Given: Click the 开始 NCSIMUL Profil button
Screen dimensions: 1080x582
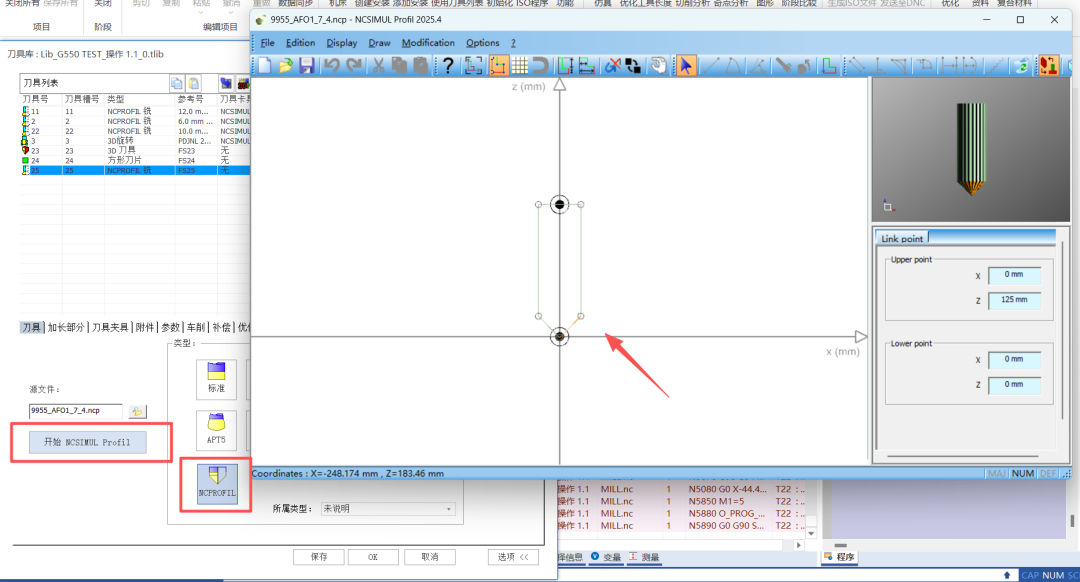Looking at the screenshot, I should tap(87, 442).
